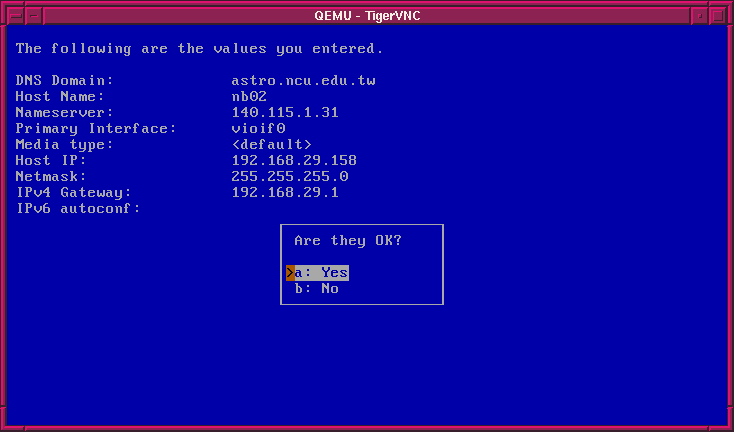Maximize the window using the square button

pos(719,16)
